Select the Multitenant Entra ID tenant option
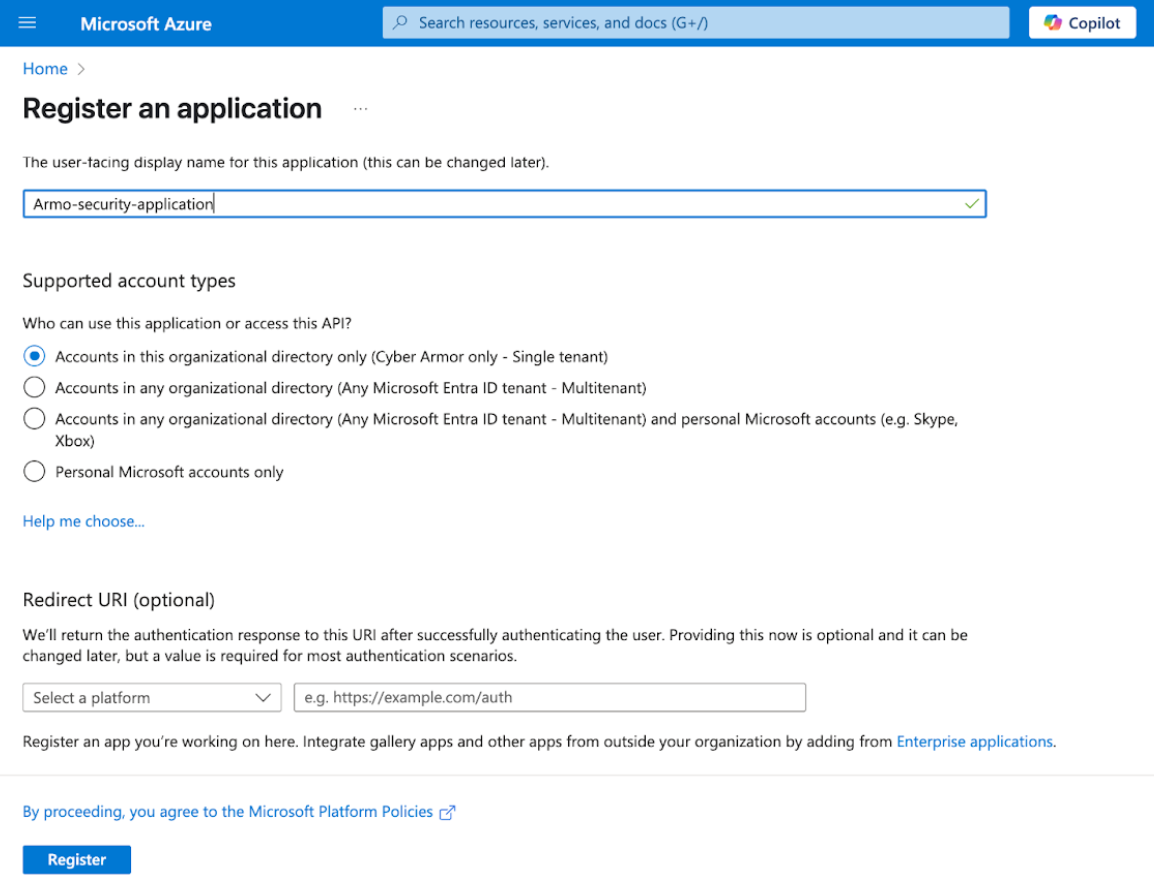The width and height of the screenshot is (1154, 881). click(x=34, y=387)
